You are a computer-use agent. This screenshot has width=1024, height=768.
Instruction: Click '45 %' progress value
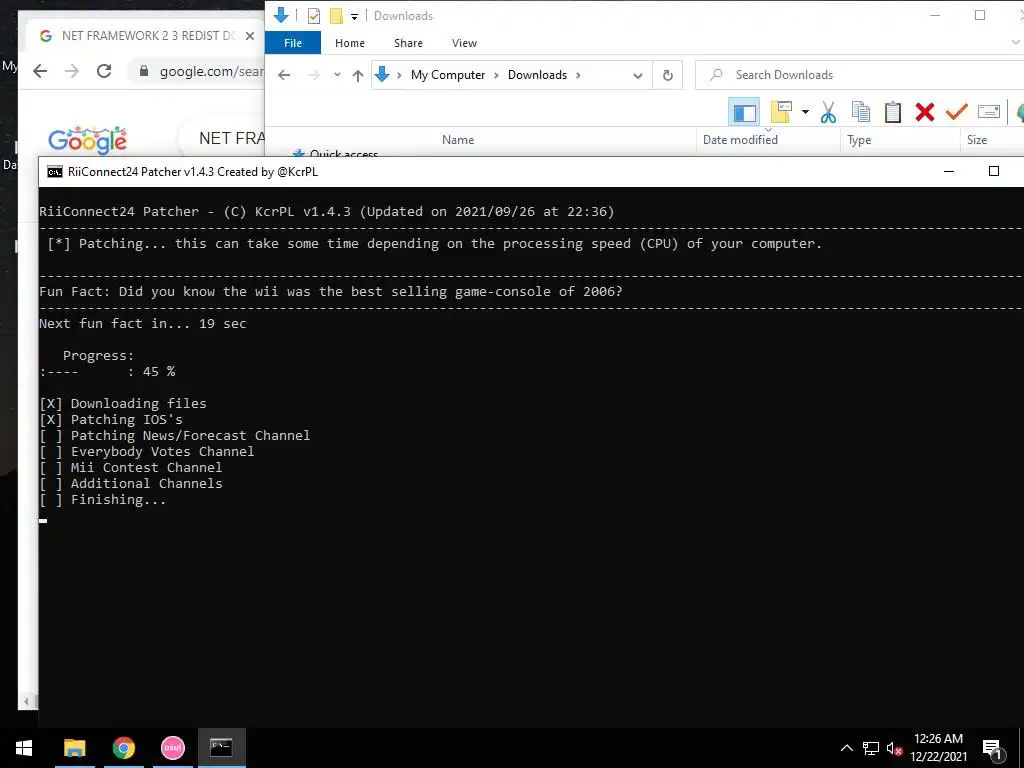pyautogui.click(x=159, y=372)
